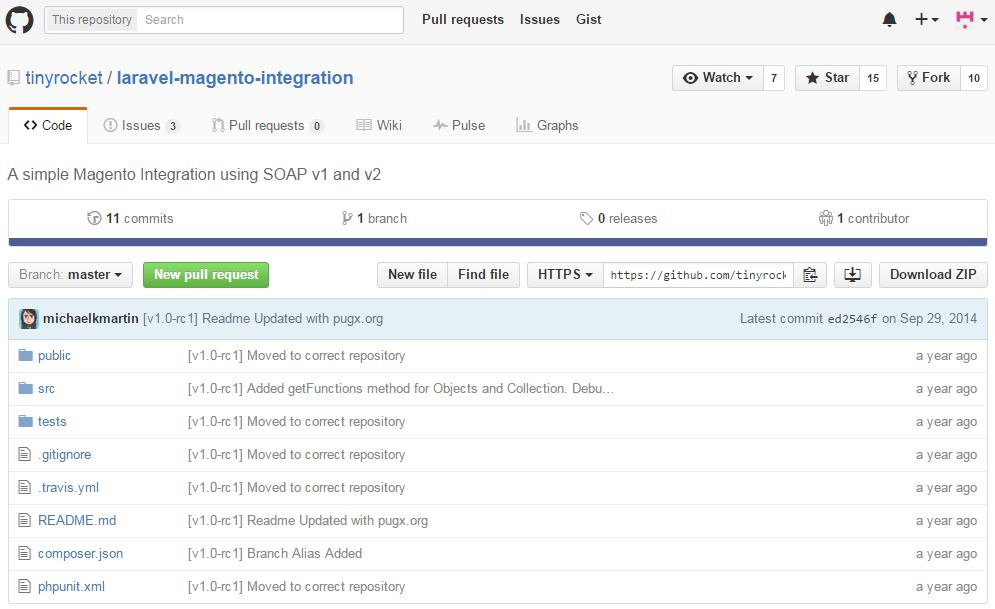Click the clone URL text field
The image size is (995, 609).
click(x=698, y=275)
